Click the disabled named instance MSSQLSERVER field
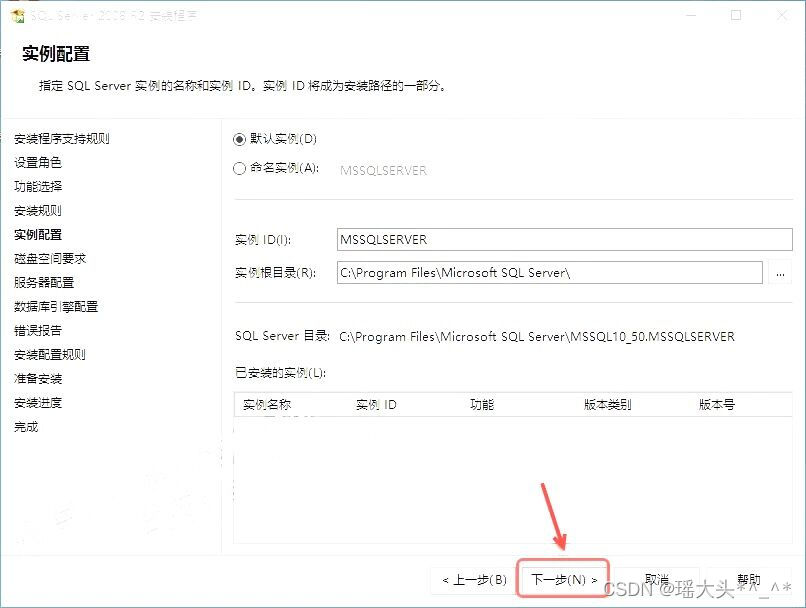The image size is (806, 608). pyautogui.click(x=383, y=171)
